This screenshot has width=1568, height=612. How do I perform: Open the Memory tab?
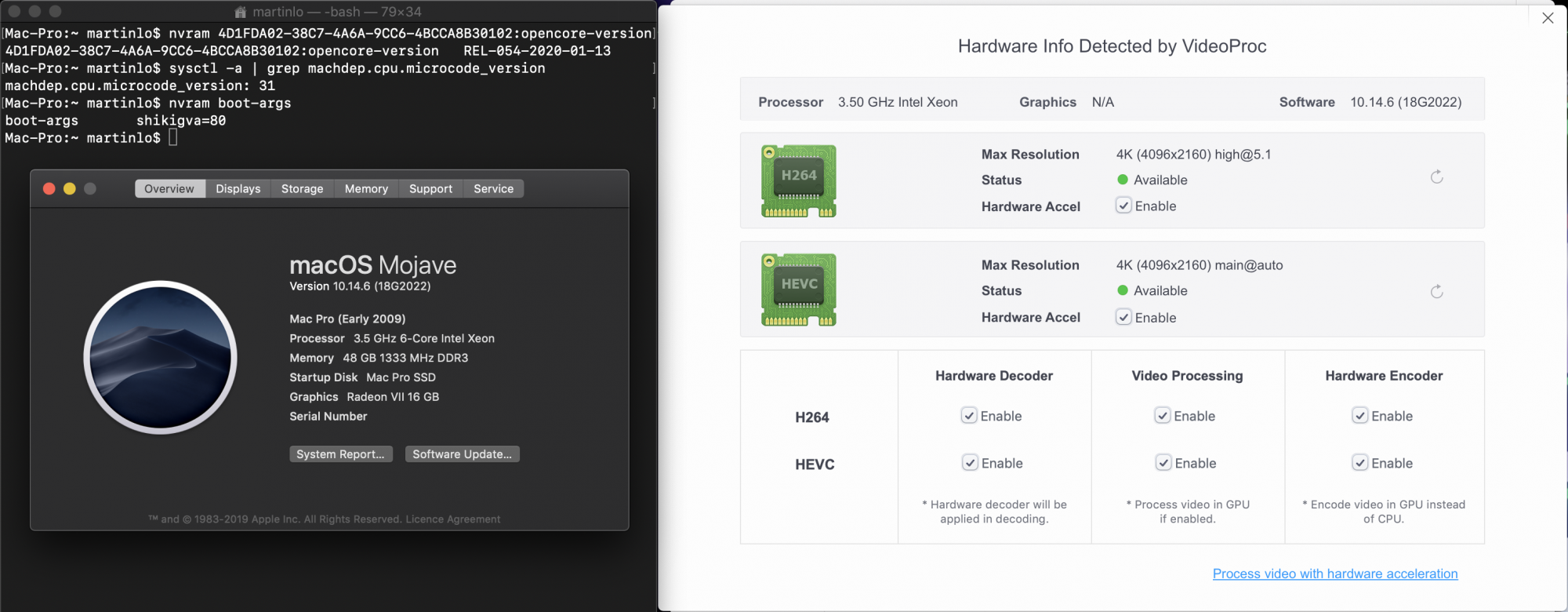click(366, 188)
